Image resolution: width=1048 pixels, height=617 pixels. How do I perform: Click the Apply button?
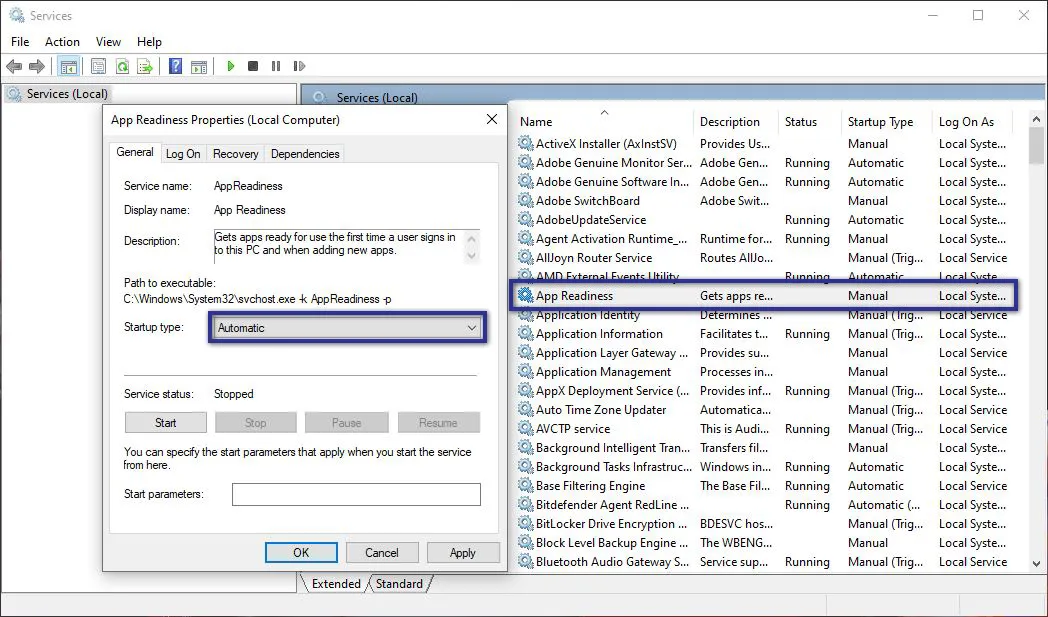463,552
